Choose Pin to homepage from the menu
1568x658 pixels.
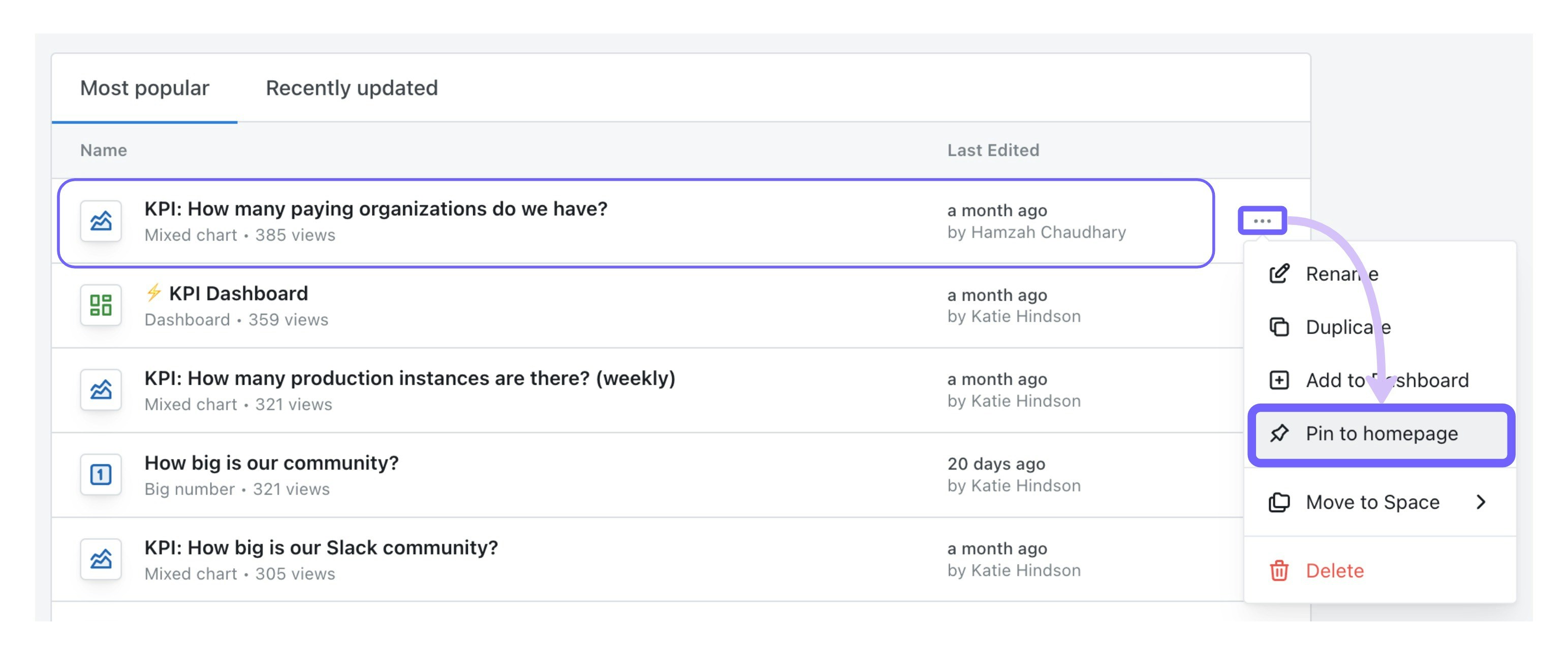(1382, 434)
